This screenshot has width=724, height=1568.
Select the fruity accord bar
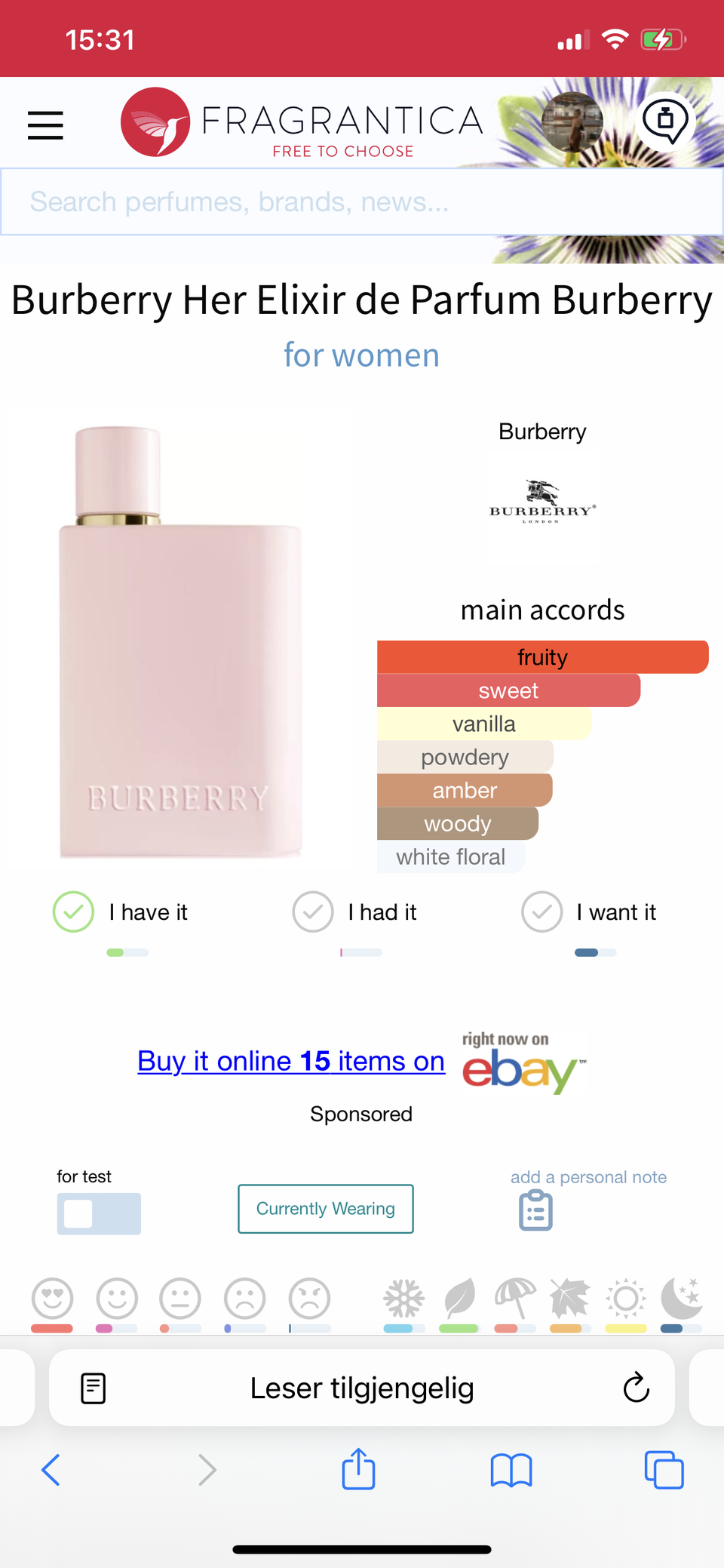pos(543,657)
